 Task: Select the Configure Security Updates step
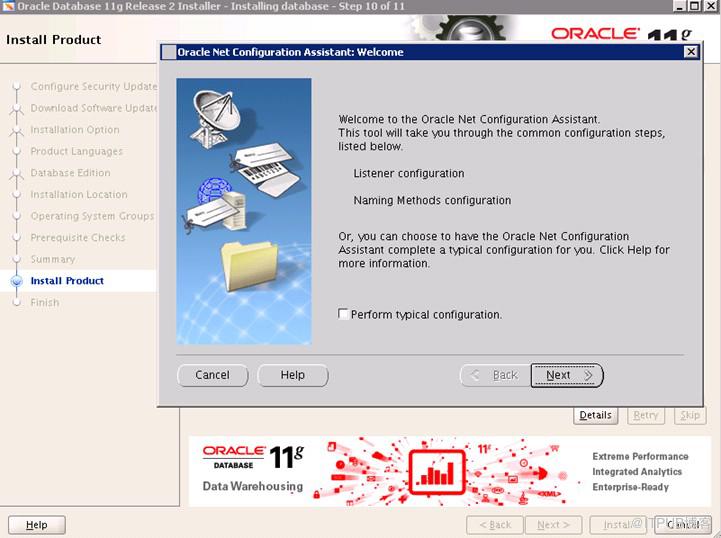pyautogui.click(x=94, y=86)
